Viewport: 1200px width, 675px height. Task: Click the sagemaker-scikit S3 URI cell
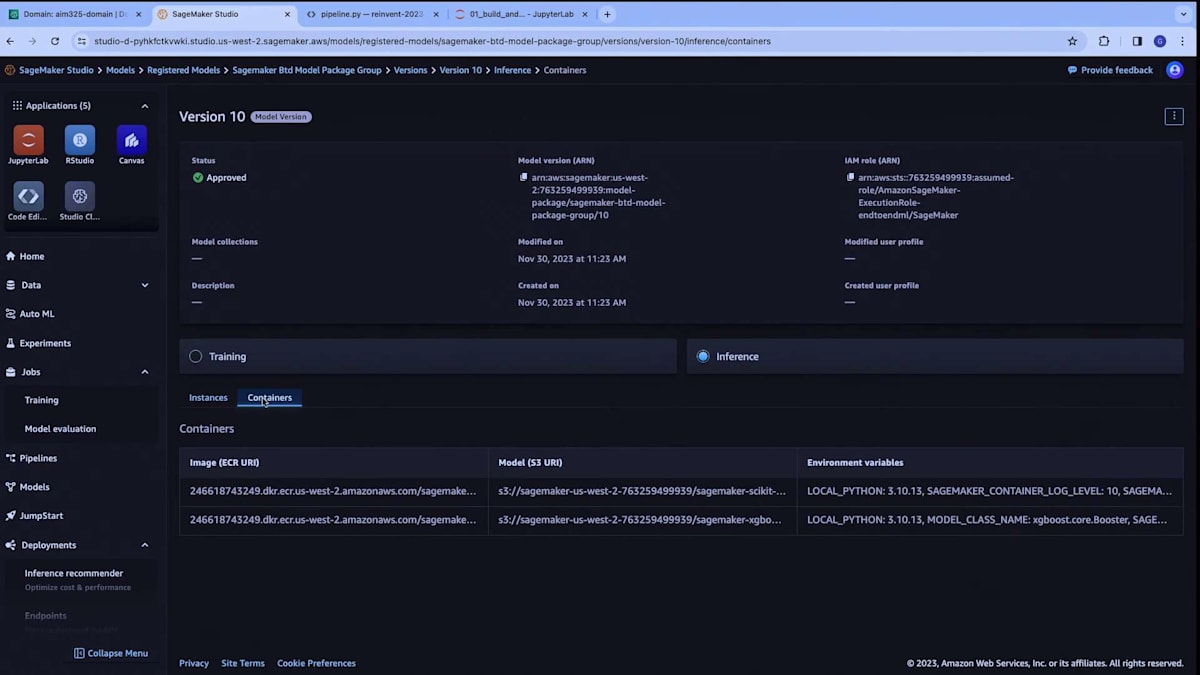click(642, 491)
